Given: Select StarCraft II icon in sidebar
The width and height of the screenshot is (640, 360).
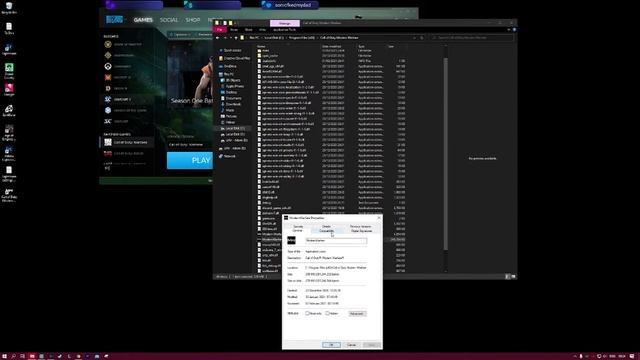Looking at the screenshot, I should click(108, 99).
